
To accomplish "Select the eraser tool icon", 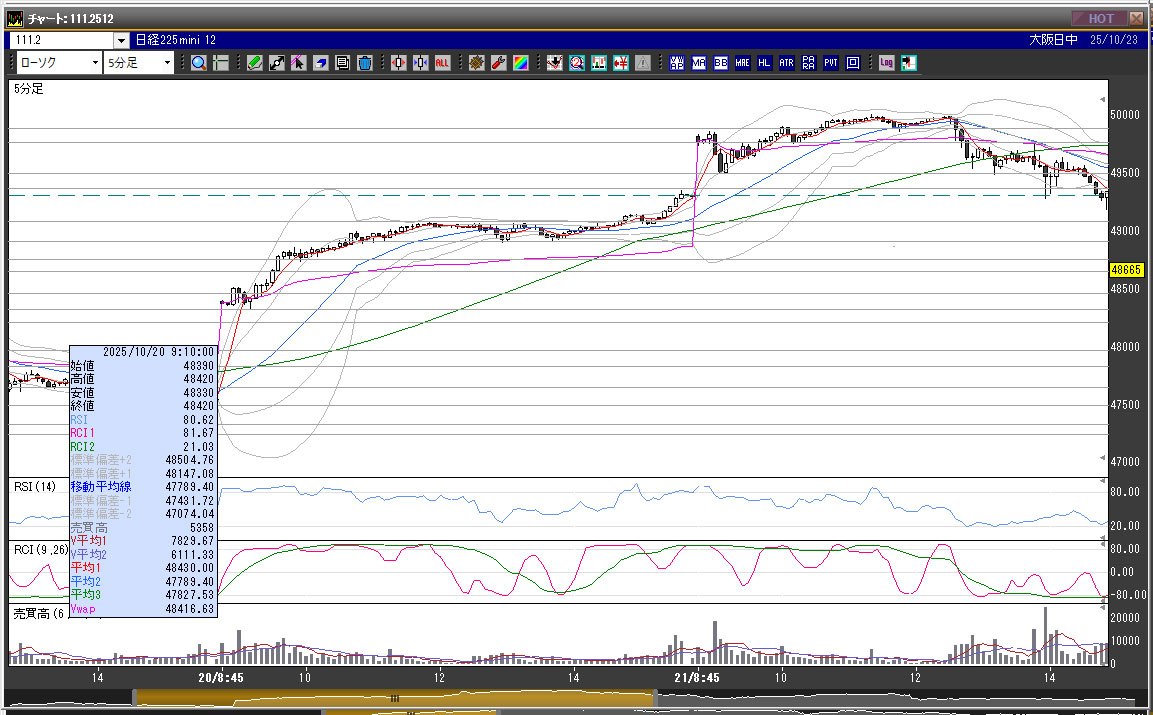I will click(320, 63).
